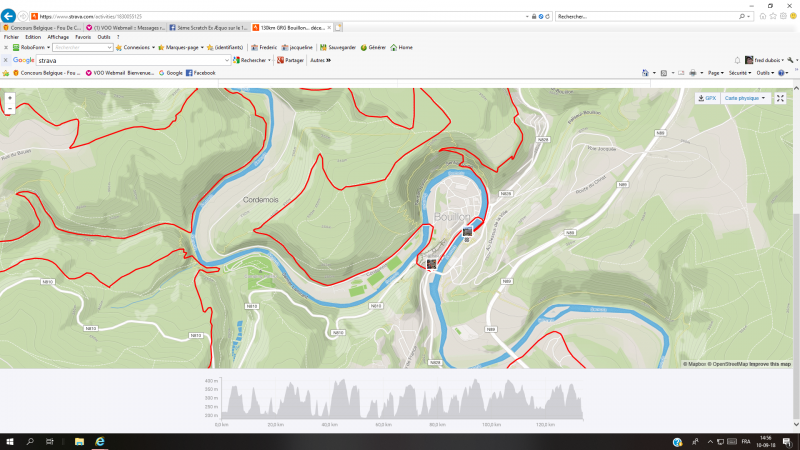Close the RoboForm toolbar
The width and height of the screenshot is (800, 450).
tap(6, 47)
